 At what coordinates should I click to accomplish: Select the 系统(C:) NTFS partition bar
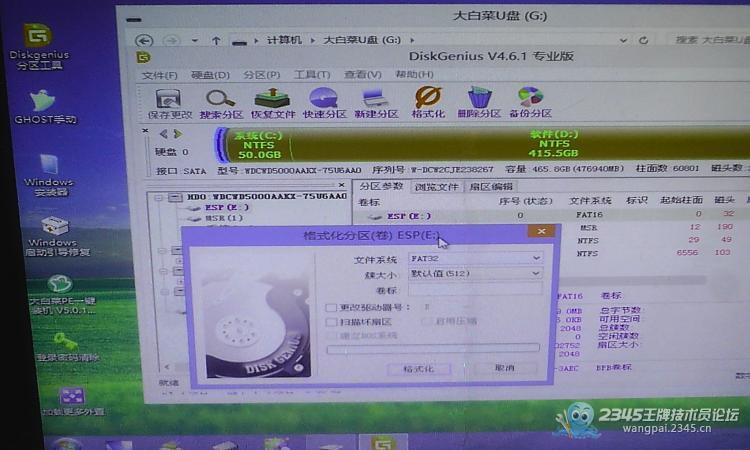pos(258,145)
